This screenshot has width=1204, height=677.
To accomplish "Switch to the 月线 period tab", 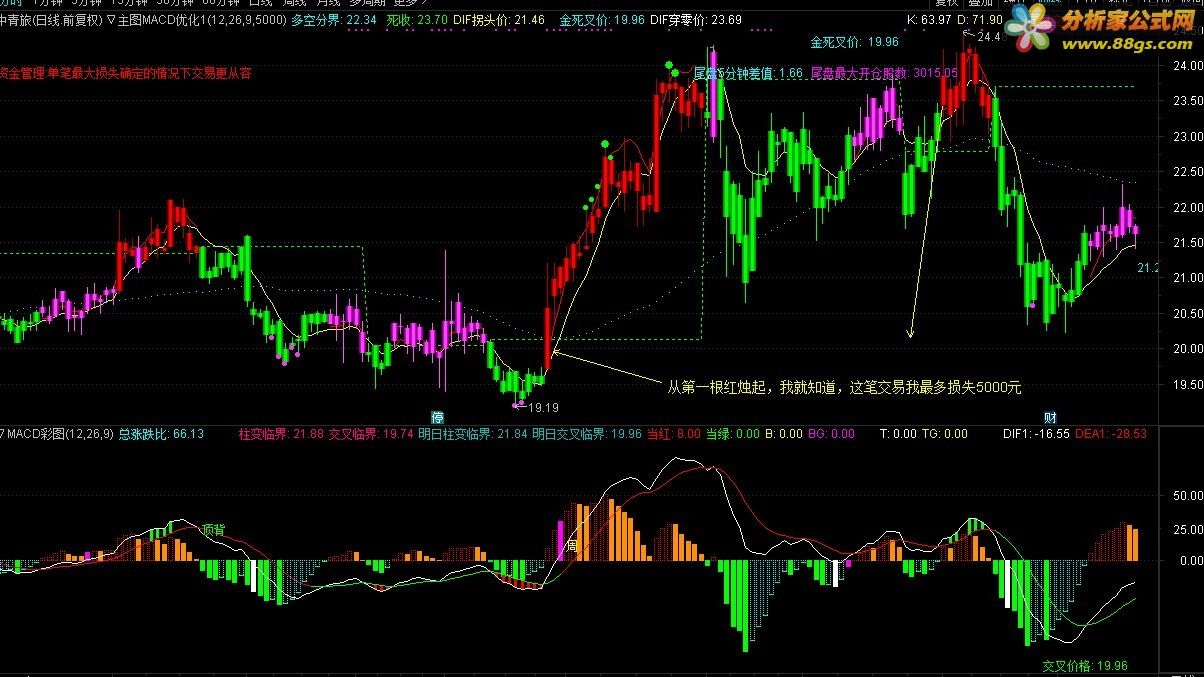I will click(x=328, y=4).
